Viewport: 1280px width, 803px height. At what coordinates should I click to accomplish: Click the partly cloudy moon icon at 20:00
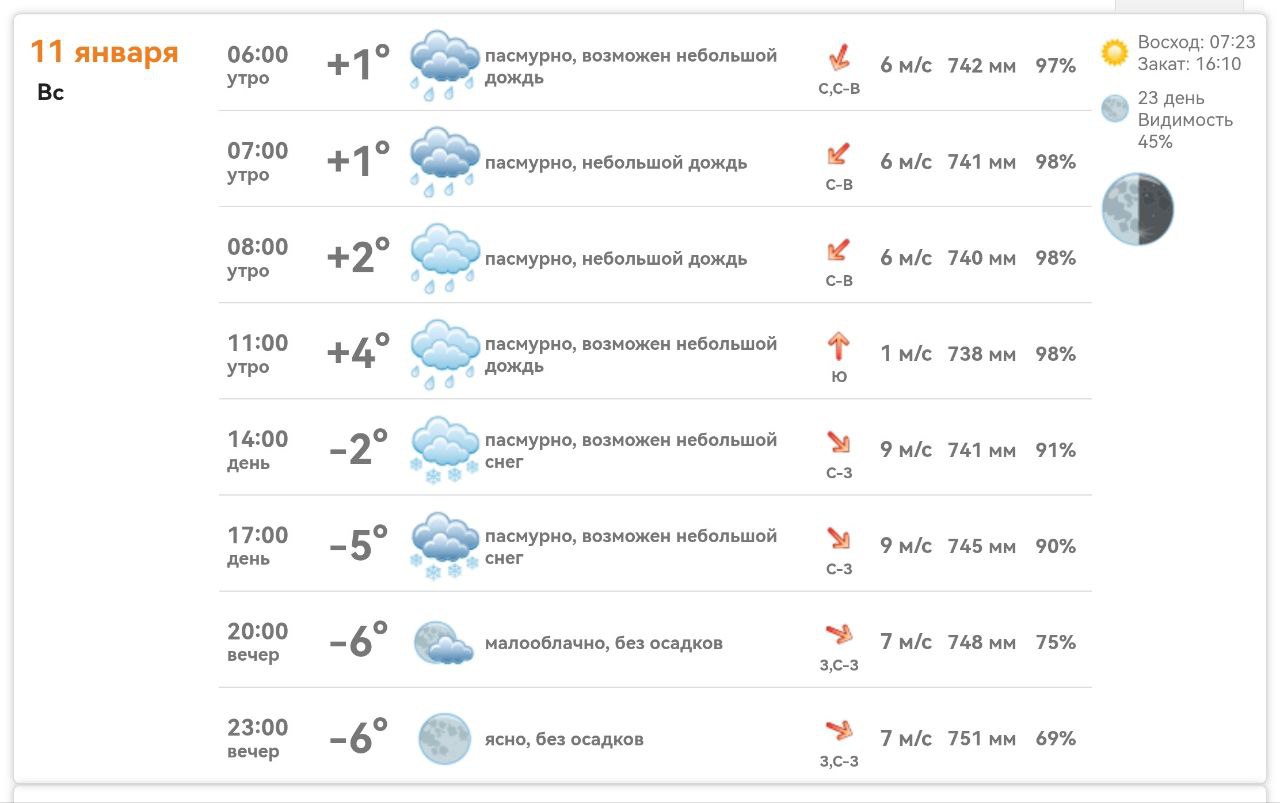[x=443, y=642]
